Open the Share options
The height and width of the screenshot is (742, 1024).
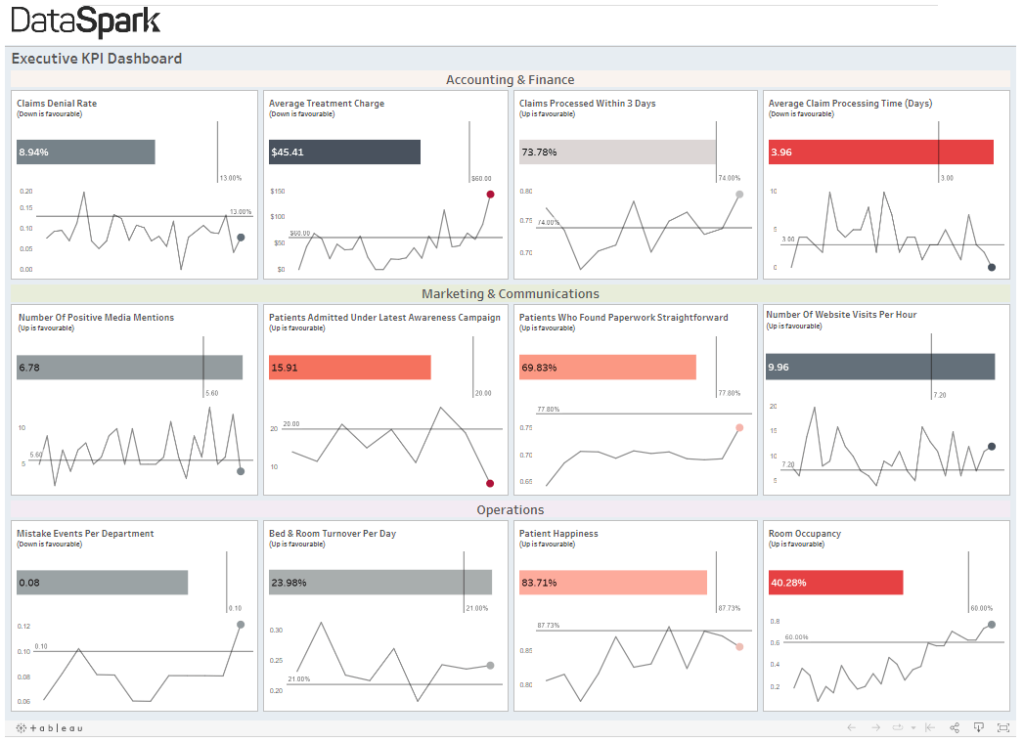point(954,727)
